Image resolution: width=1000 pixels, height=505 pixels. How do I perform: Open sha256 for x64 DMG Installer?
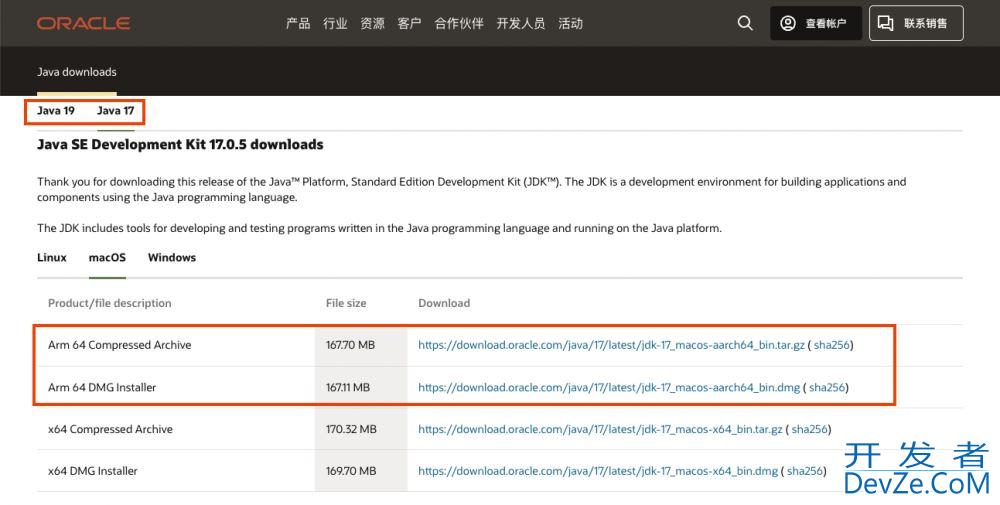click(805, 471)
